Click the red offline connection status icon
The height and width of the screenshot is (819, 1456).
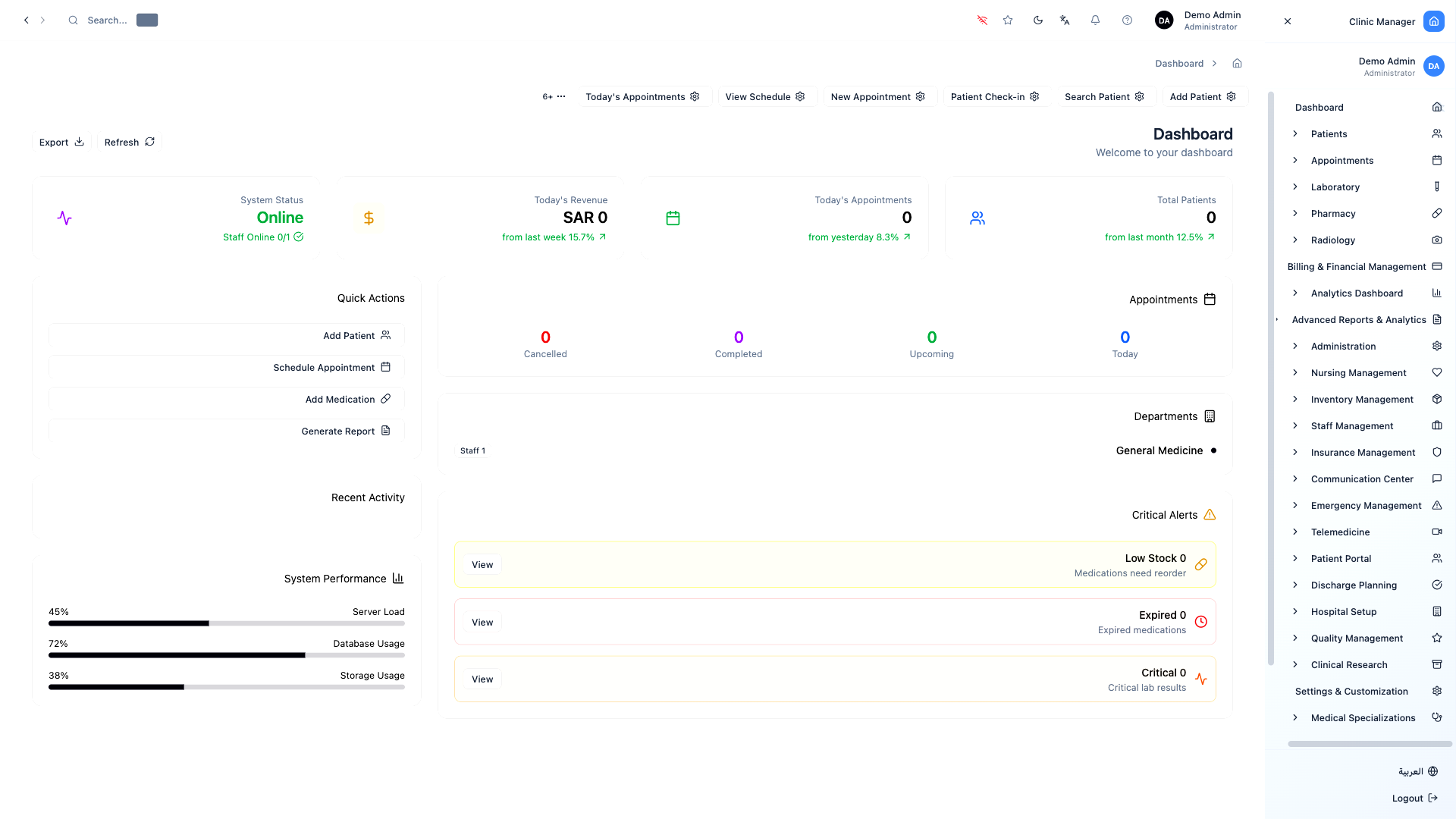coord(982,20)
